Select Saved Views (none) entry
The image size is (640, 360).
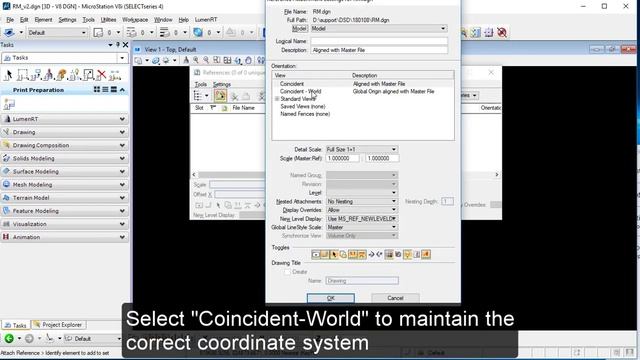pos(302,107)
